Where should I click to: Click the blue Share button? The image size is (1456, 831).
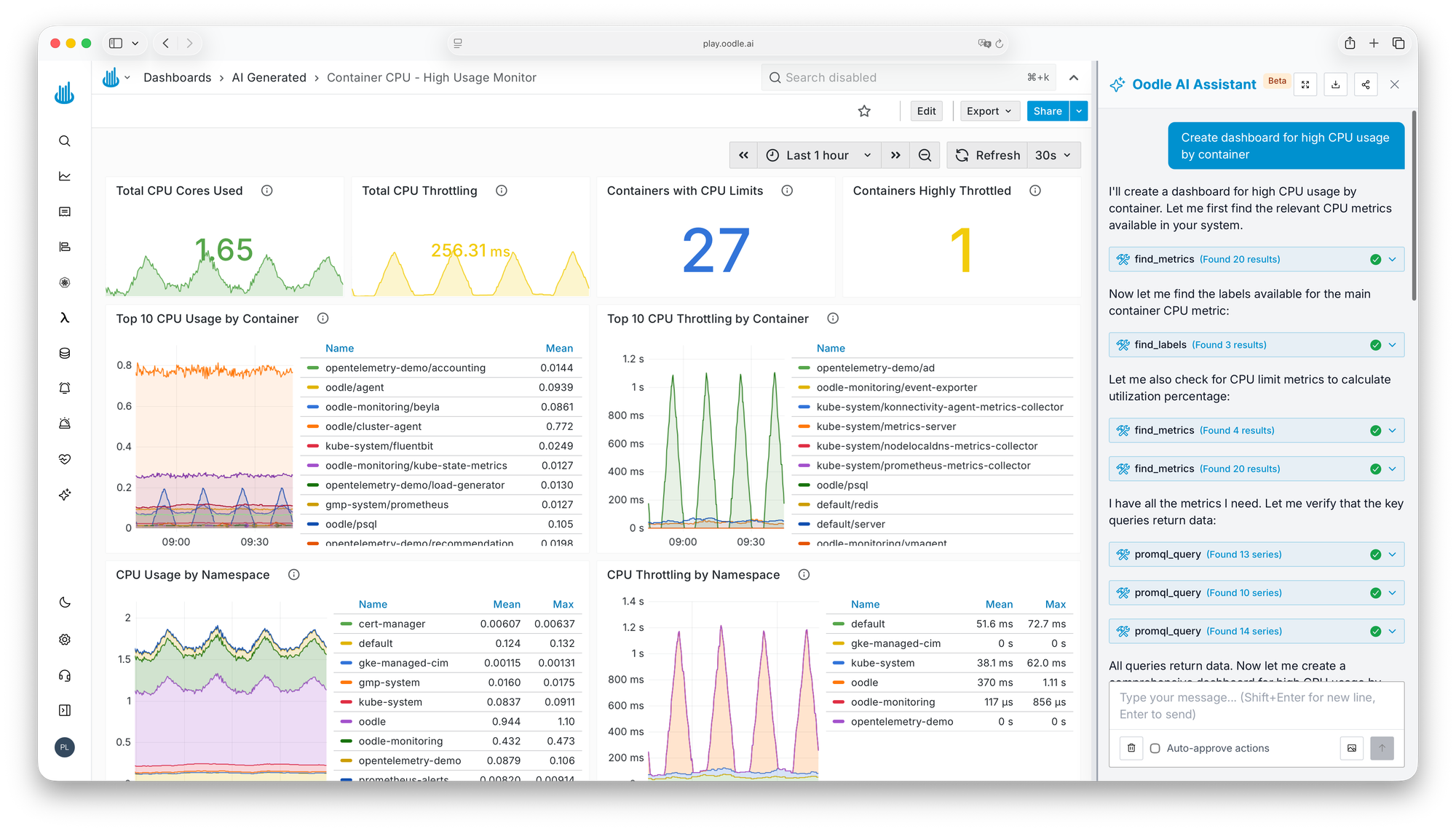(1047, 111)
